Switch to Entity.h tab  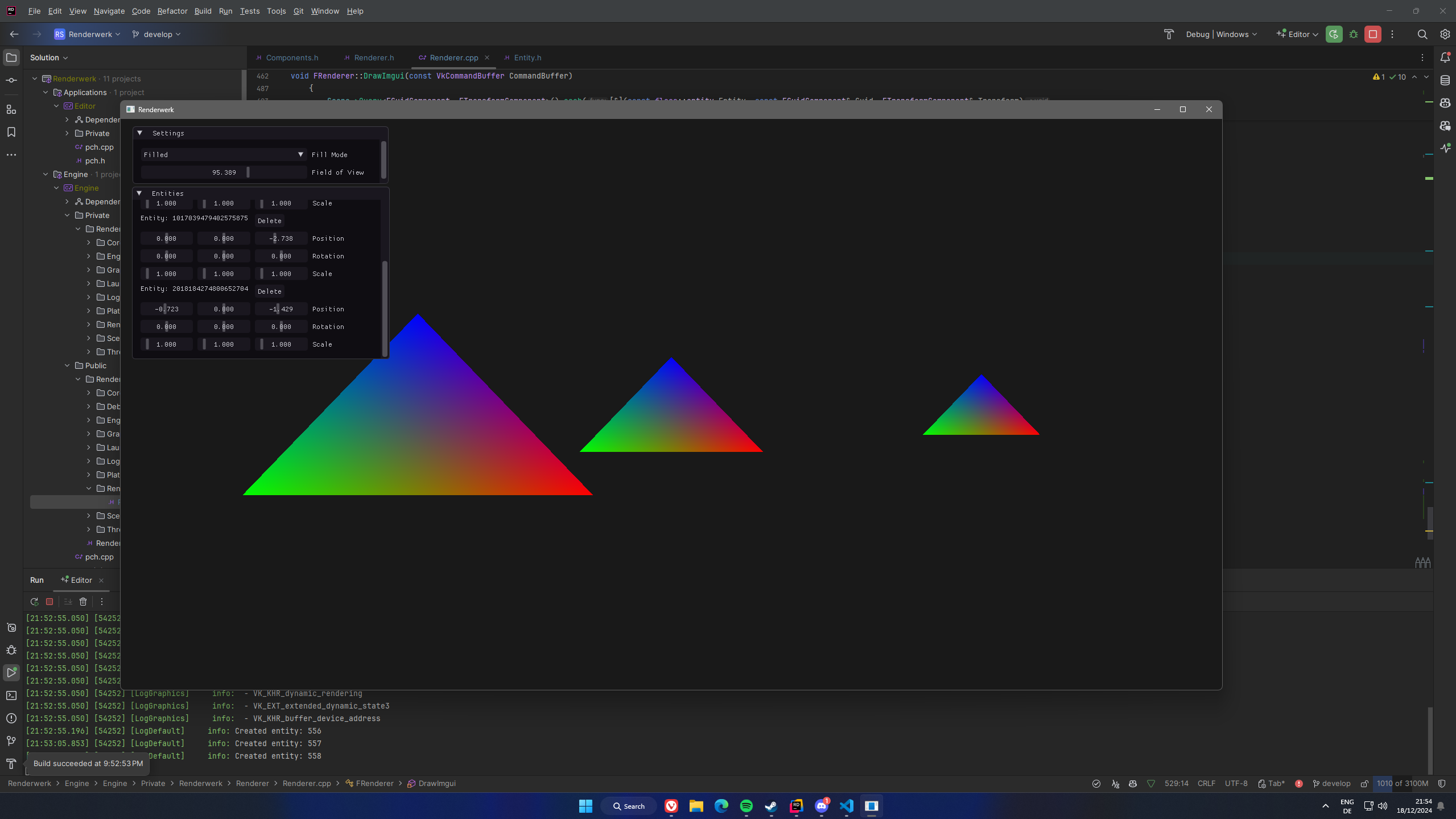pos(523,57)
